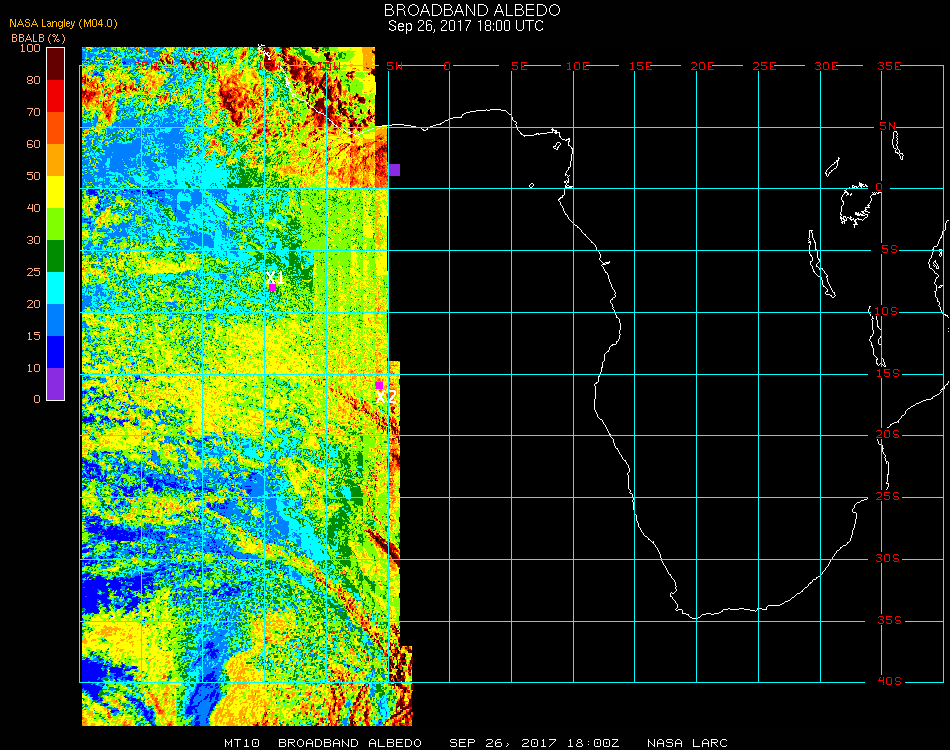This screenshot has width=950, height=750.
Task: Click the legend value 15
Action: (x=33, y=336)
